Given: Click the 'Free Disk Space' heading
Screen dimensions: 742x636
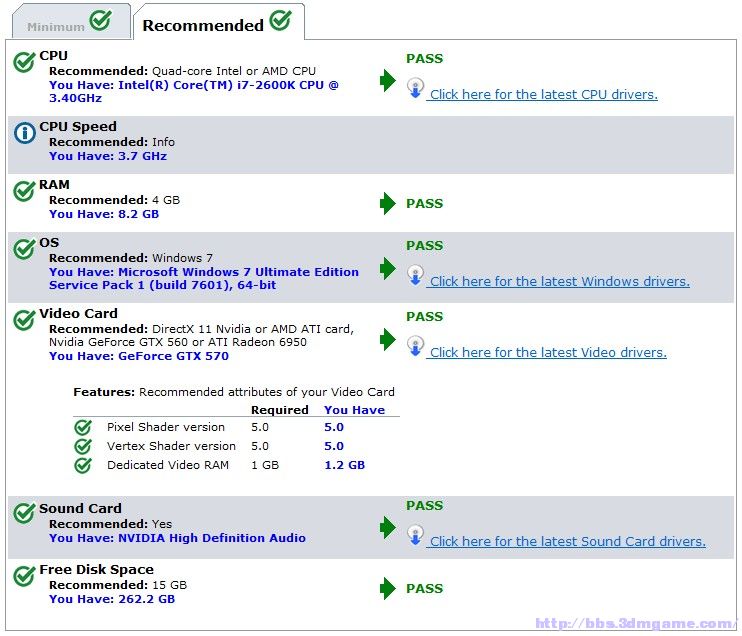Looking at the screenshot, I should [97, 570].
